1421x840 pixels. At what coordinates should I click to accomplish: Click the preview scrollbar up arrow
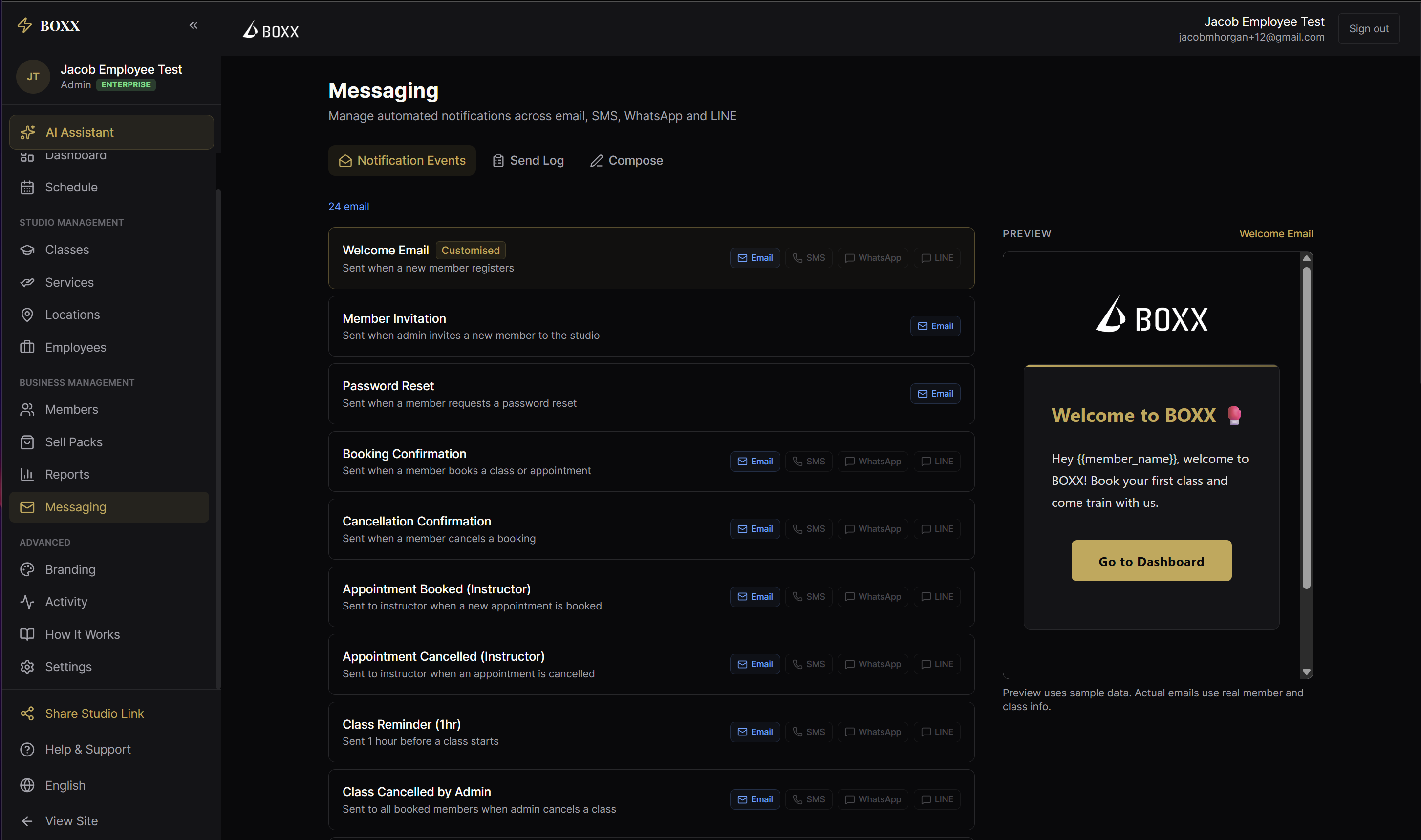click(x=1306, y=258)
